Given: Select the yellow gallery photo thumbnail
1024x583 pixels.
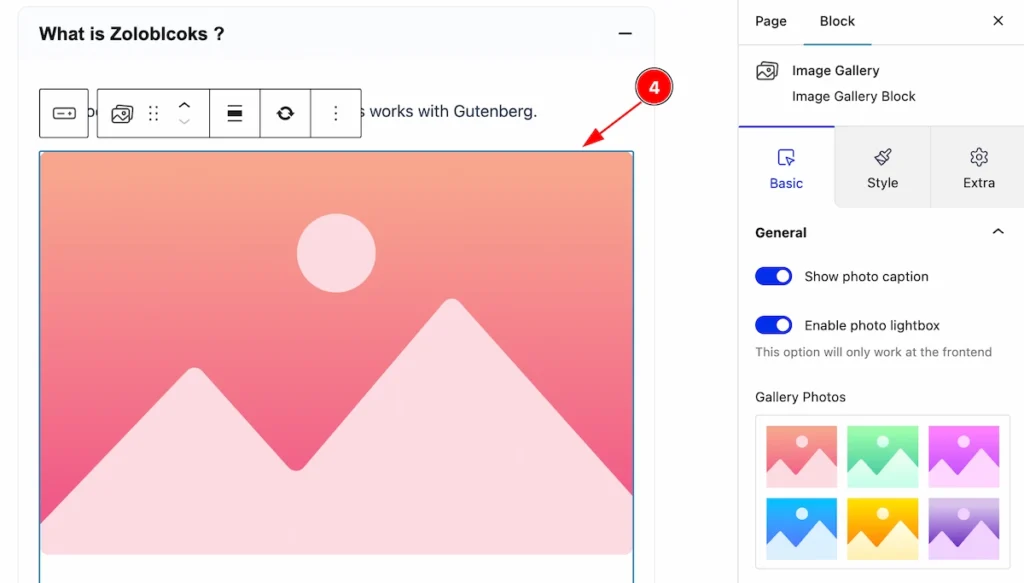Looking at the screenshot, I should (x=882, y=529).
